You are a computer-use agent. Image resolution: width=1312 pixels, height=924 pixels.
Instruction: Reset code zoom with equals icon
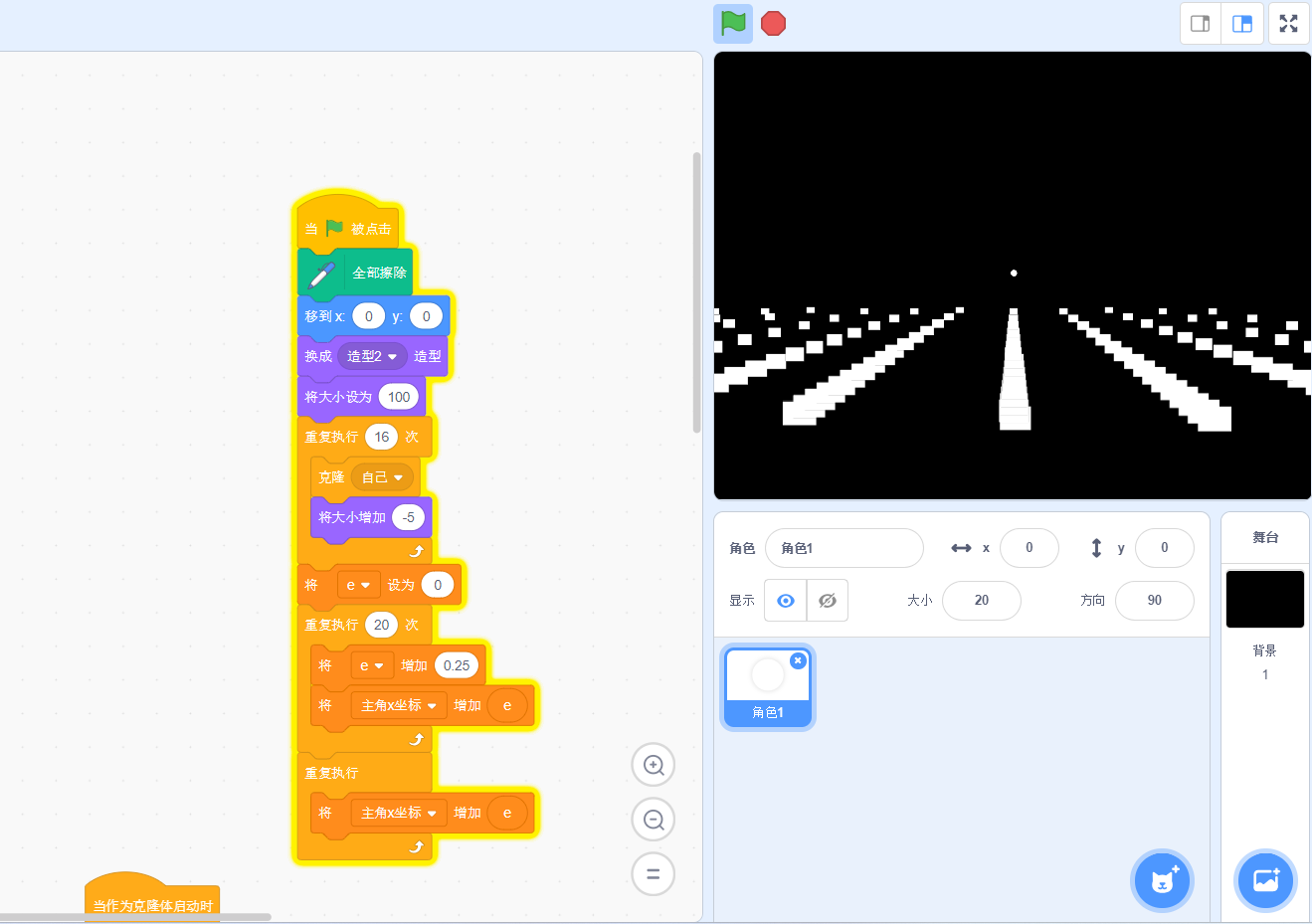tap(654, 873)
